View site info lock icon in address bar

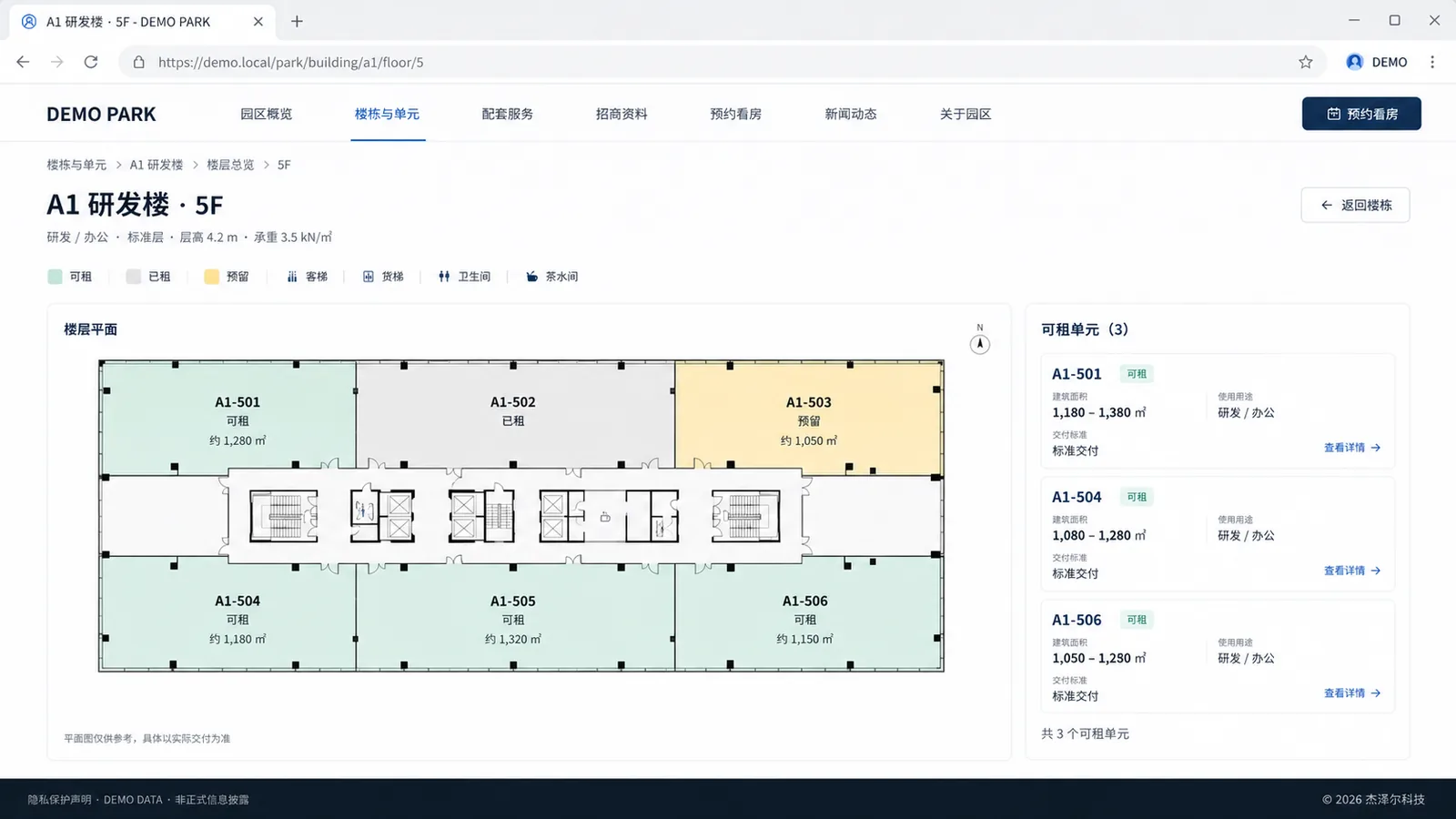click(139, 62)
